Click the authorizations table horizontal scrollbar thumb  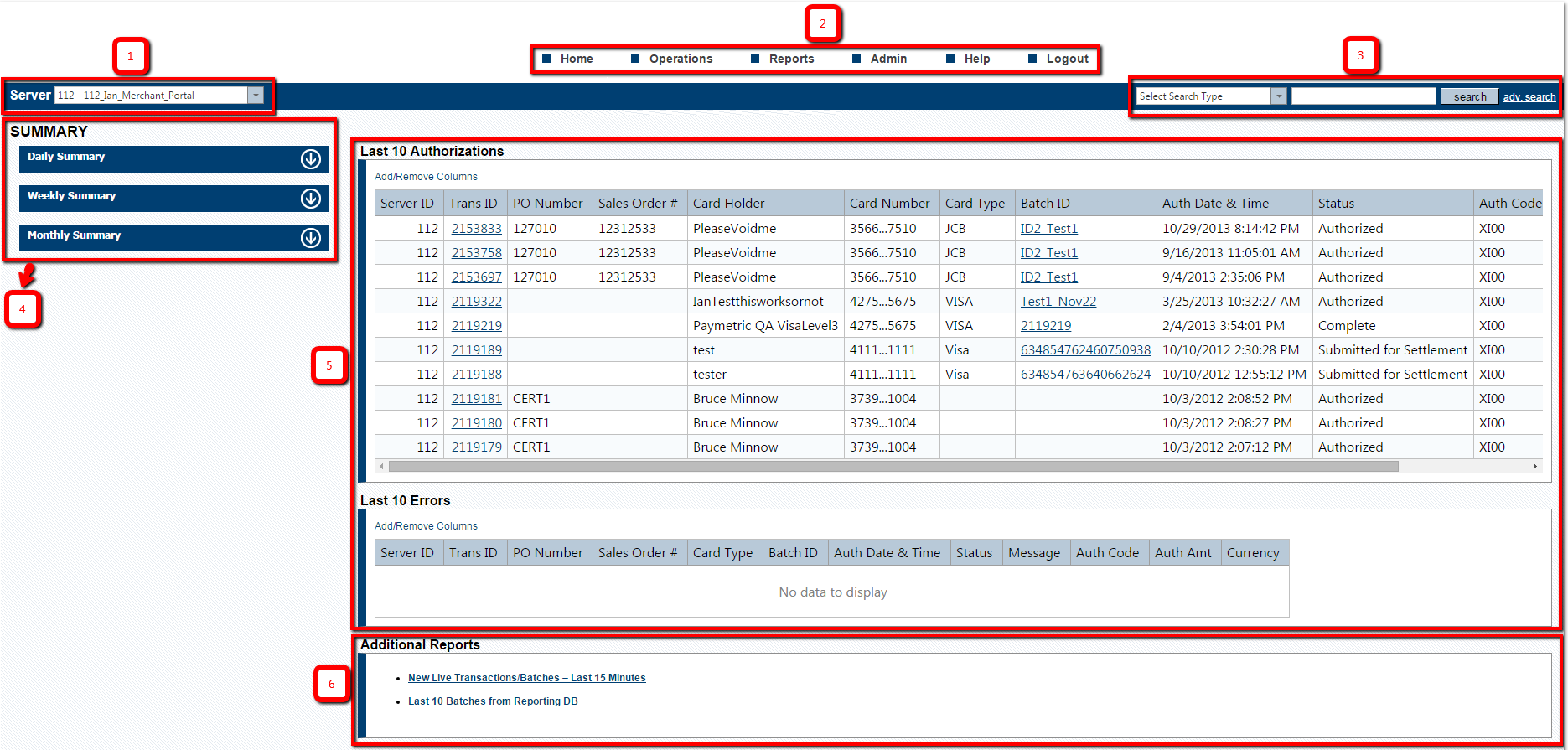point(893,467)
